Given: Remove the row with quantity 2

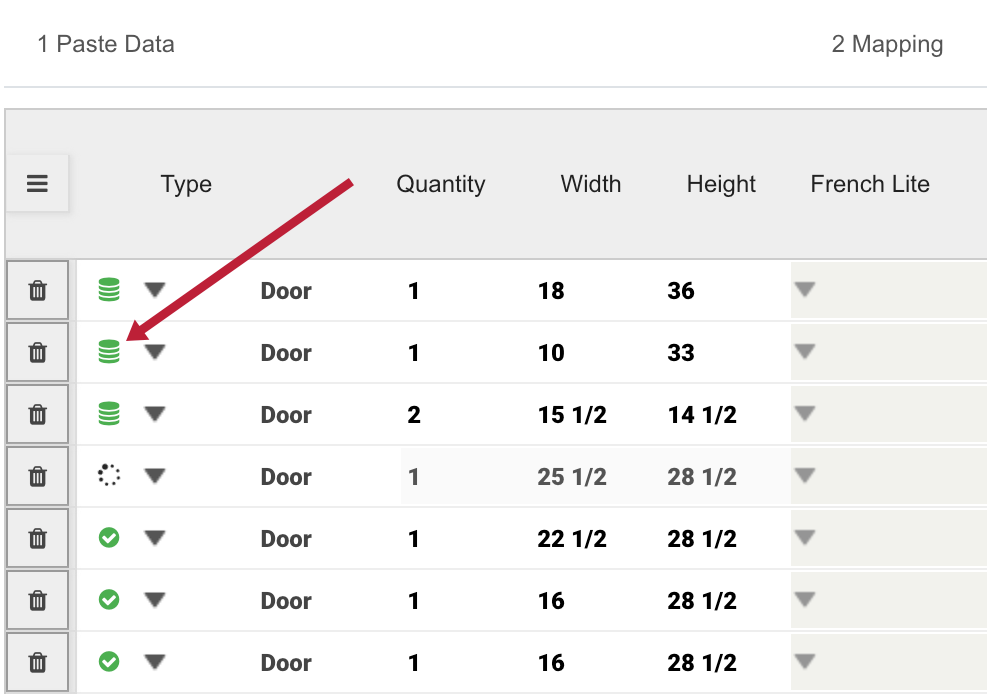Looking at the screenshot, I should 38,415.
